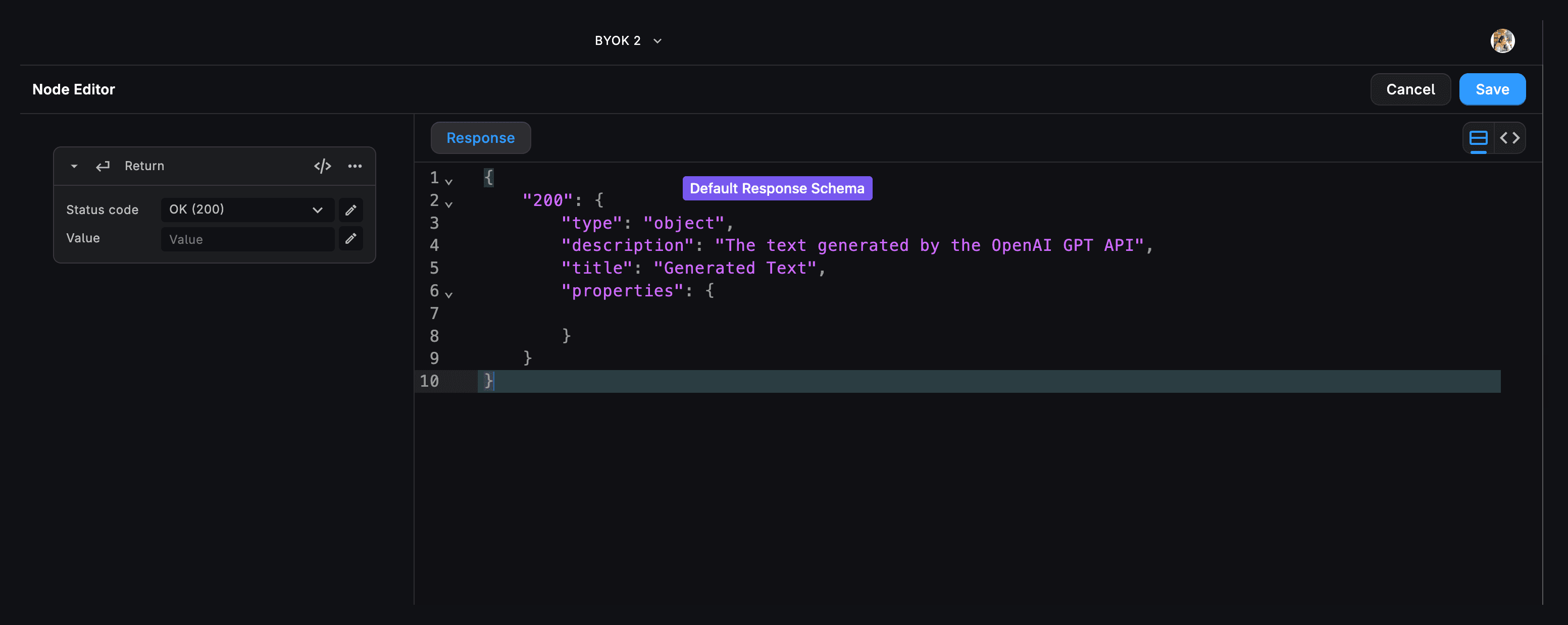
Task: Edit the Status code using its pencil icon
Action: pos(350,210)
